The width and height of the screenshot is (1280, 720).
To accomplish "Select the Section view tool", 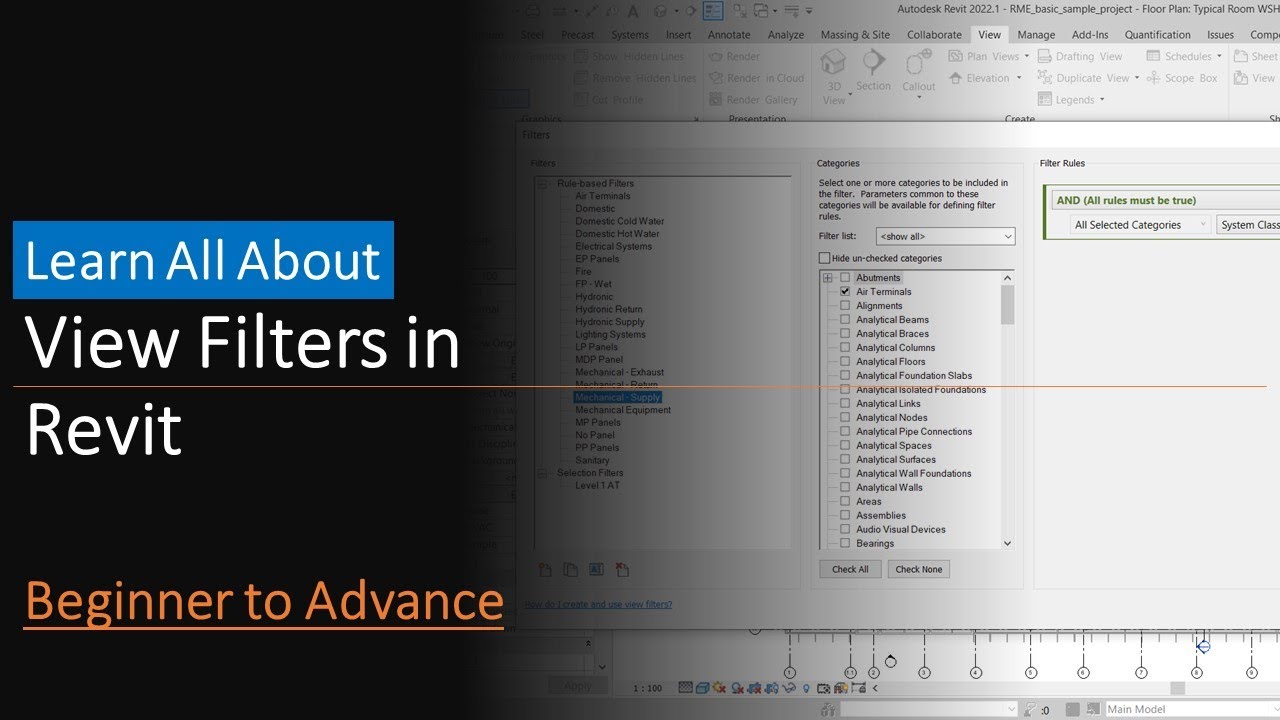I will pyautogui.click(x=873, y=71).
